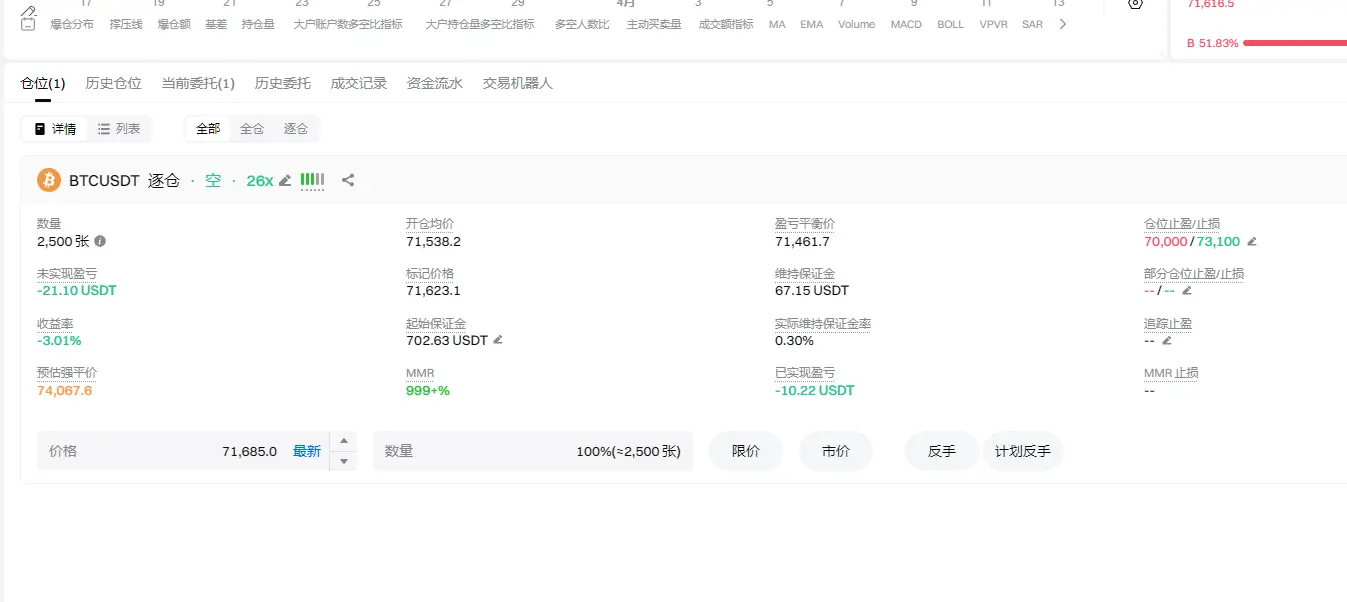Image resolution: width=1347 pixels, height=602 pixels.
Task: Select the 爆仓分布 indicator
Action: pos(72,24)
